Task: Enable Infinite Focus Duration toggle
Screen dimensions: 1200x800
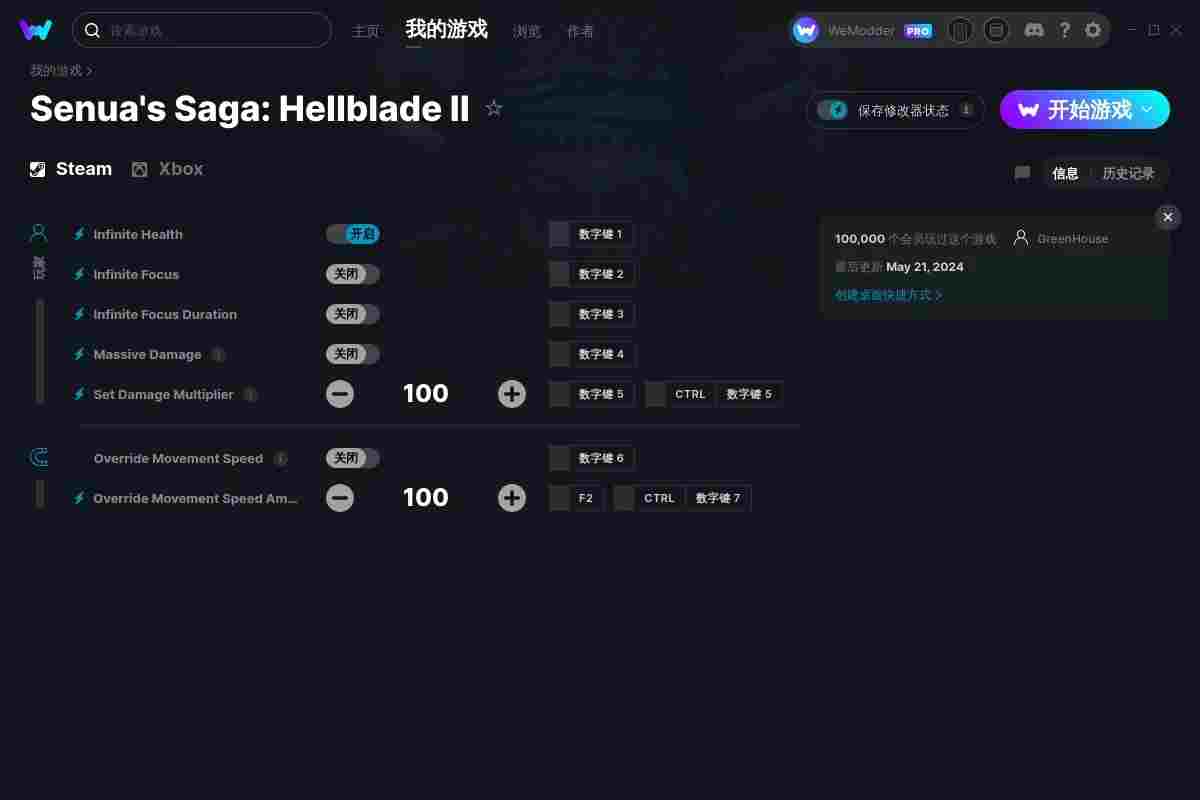Action: [x=352, y=314]
